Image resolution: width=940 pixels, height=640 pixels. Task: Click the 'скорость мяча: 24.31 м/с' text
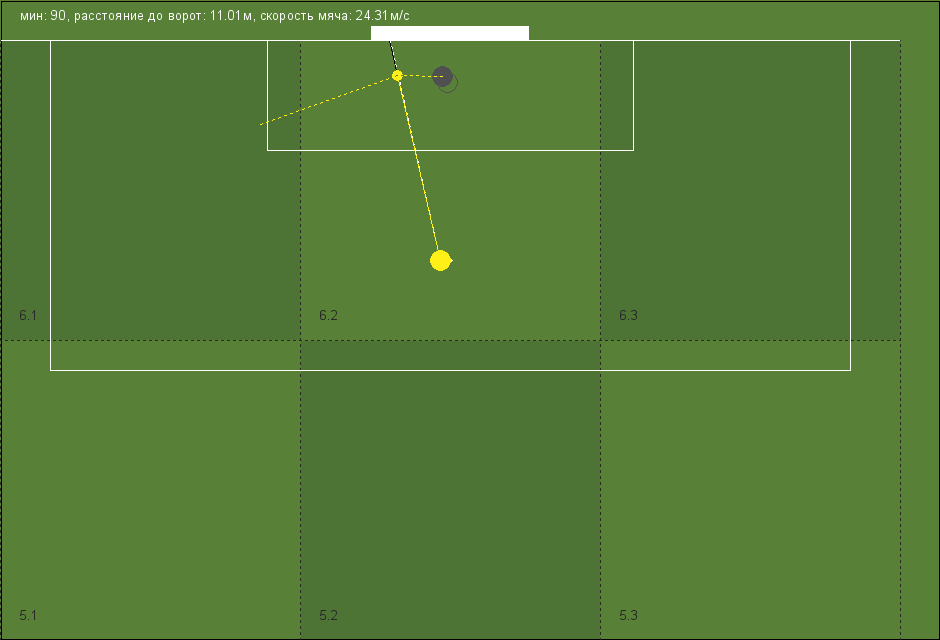335,16
